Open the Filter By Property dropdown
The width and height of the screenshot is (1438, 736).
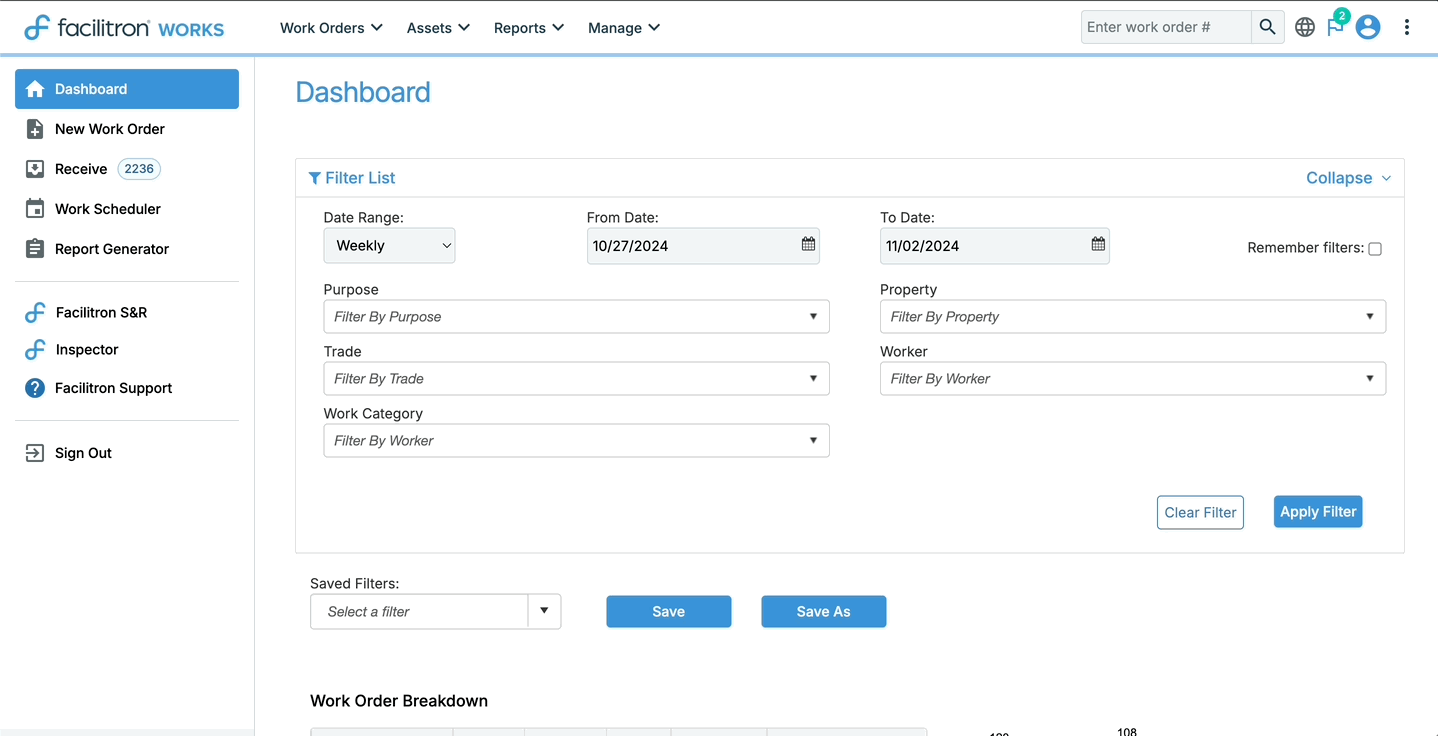pos(1133,317)
